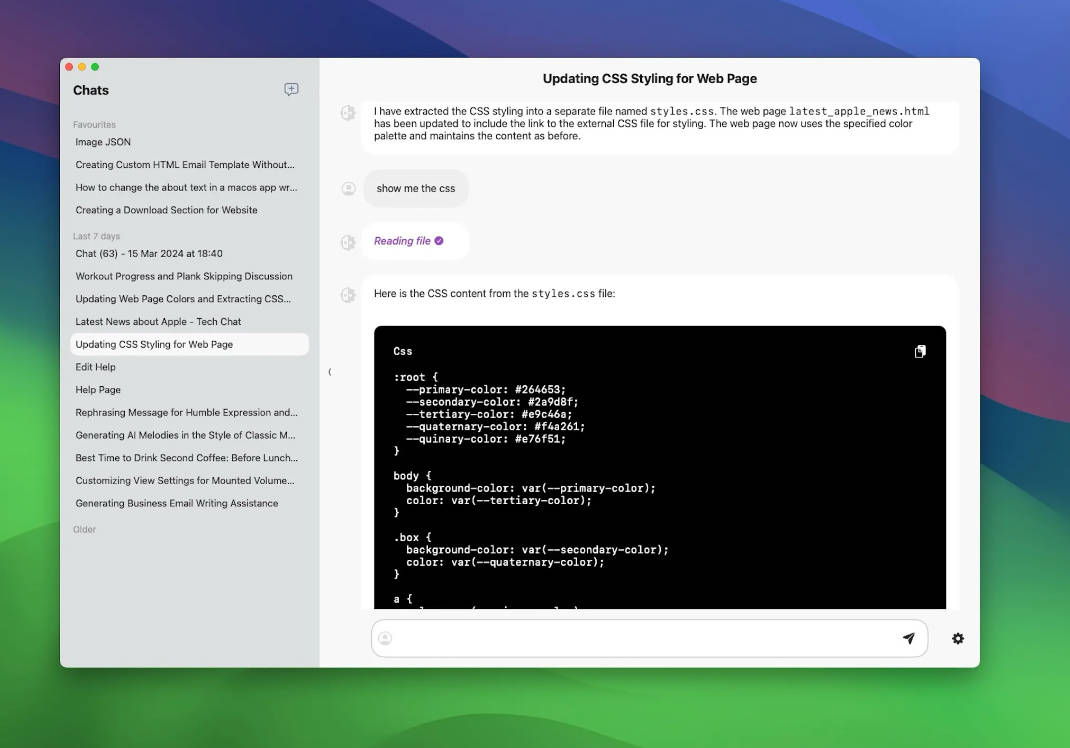This screenshot has width=1070, height=748.
Task: Expand the 'Older' chats section
Action: point(85,529)
